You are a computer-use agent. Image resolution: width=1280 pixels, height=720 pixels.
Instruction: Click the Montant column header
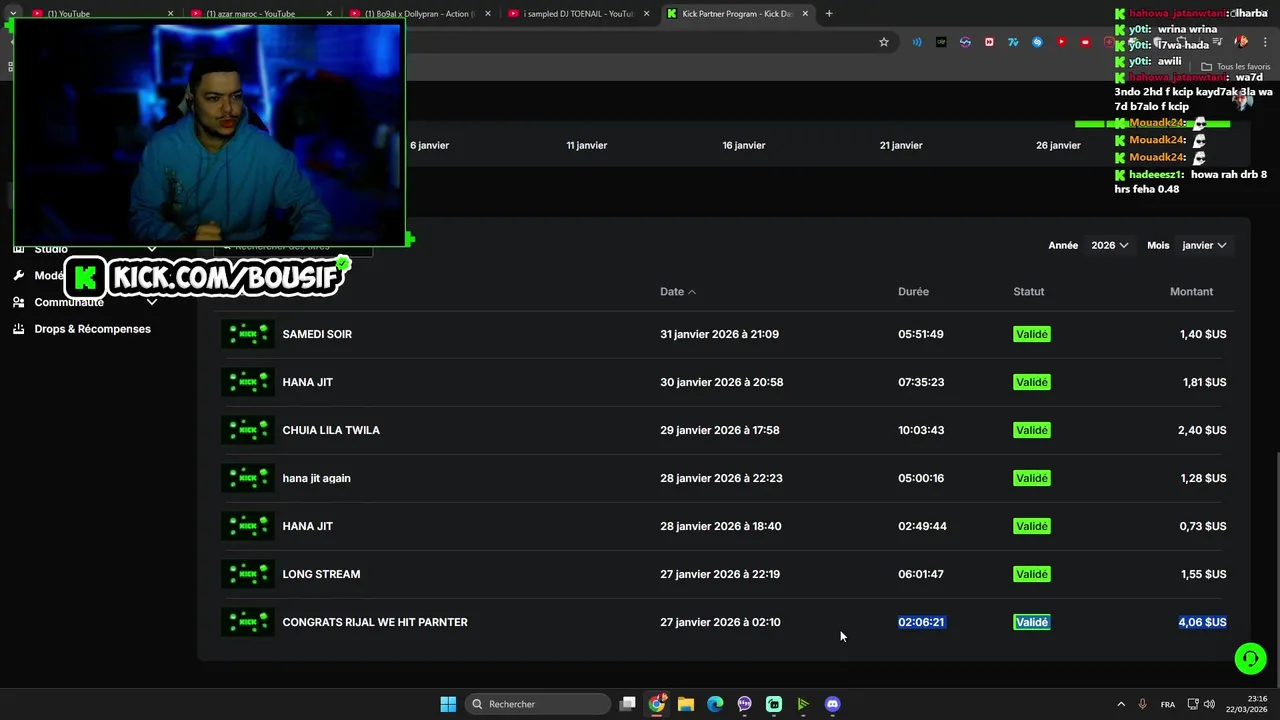1191,292
